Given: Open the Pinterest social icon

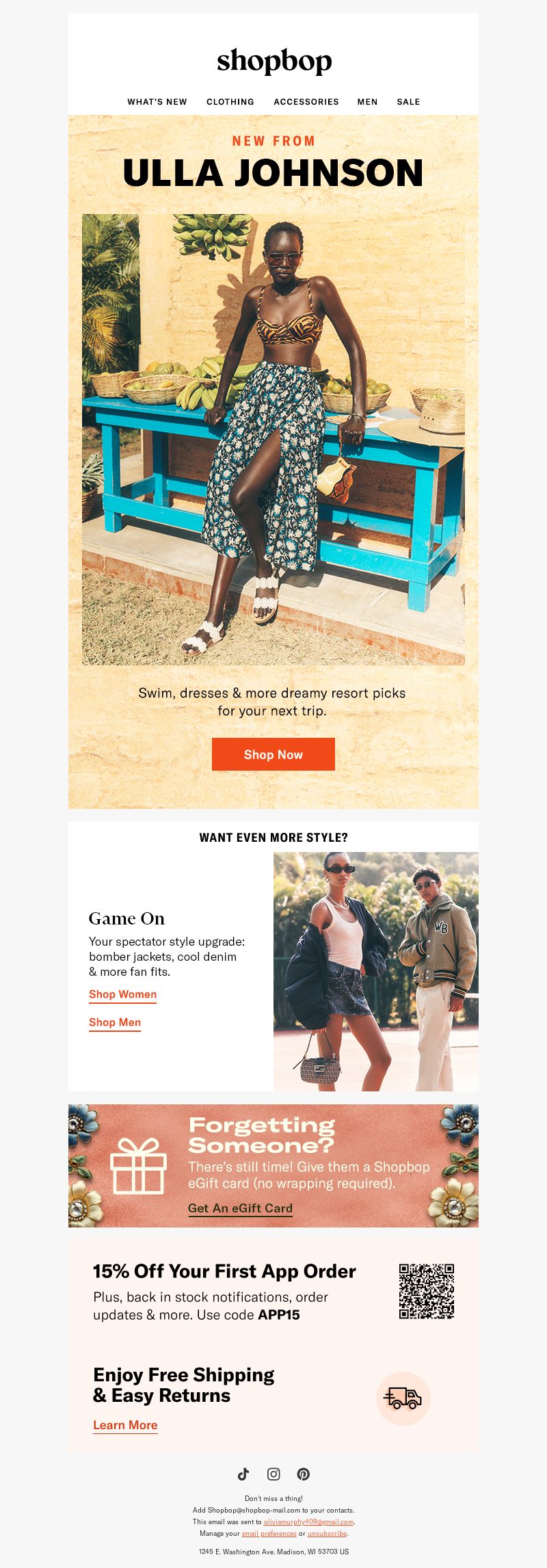Looking at the screenshot, I should pyautogui.click(x=304, y=1474).
